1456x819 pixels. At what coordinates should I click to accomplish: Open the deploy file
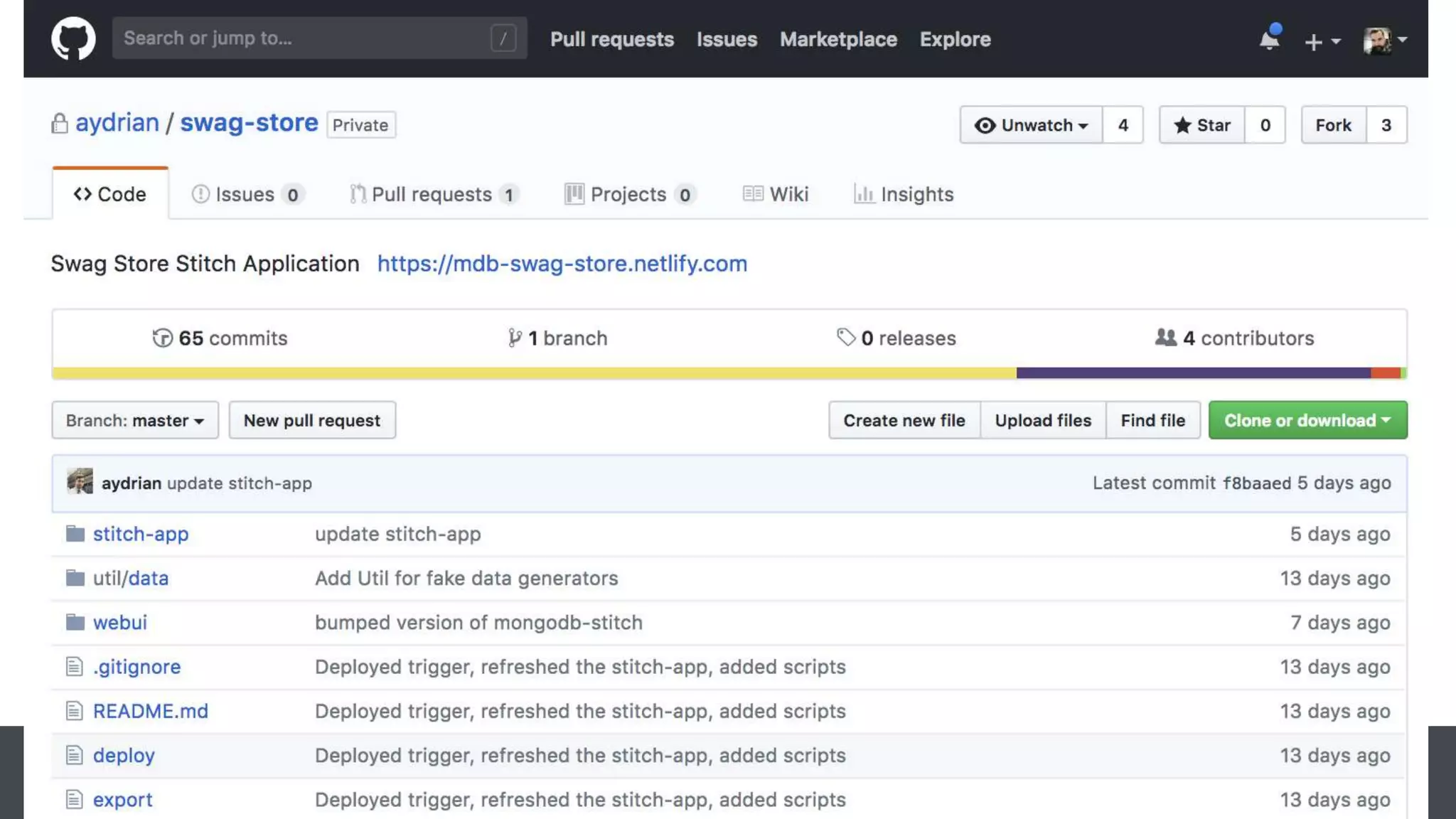tap(124, 756)
